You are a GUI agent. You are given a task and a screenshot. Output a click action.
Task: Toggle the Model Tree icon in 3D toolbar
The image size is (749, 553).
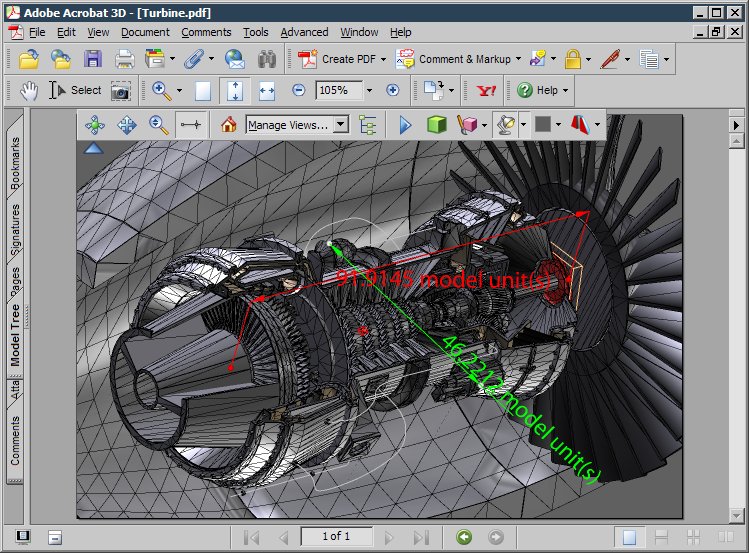[x=368, y=125]
